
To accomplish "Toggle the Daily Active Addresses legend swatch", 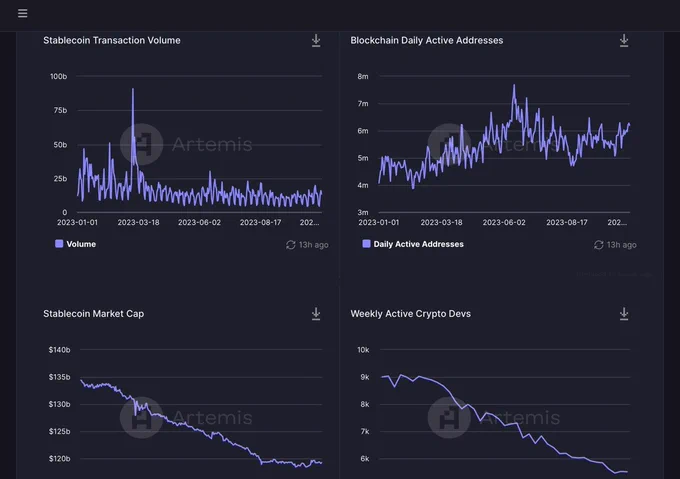I will click(x=366, y=244).
